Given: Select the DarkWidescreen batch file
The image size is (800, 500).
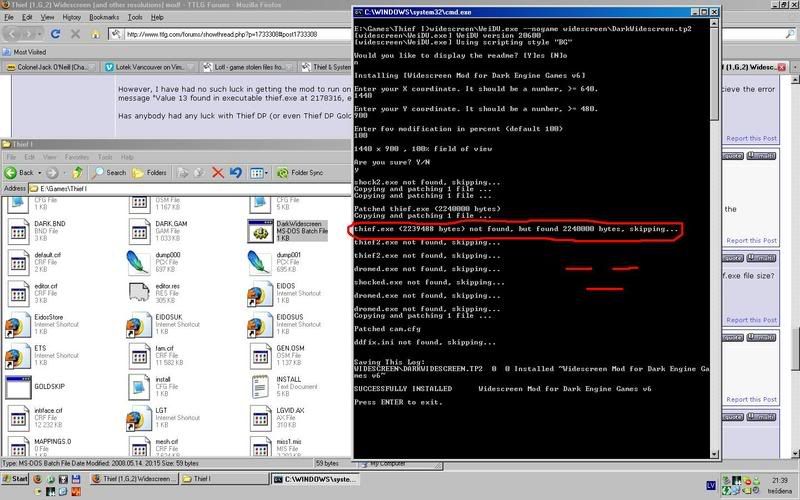Looking at the screenshot, I should coord(262,227).
